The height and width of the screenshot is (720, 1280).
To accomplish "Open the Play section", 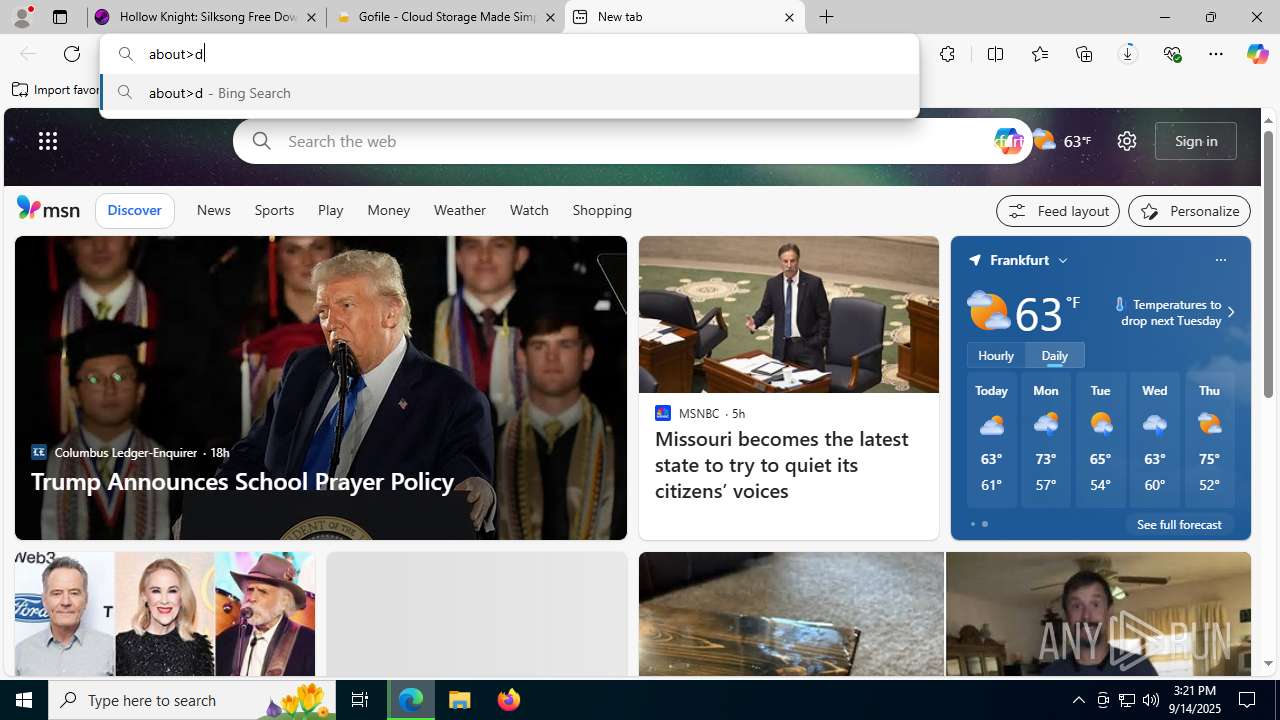I will click(x=330, y=210).
